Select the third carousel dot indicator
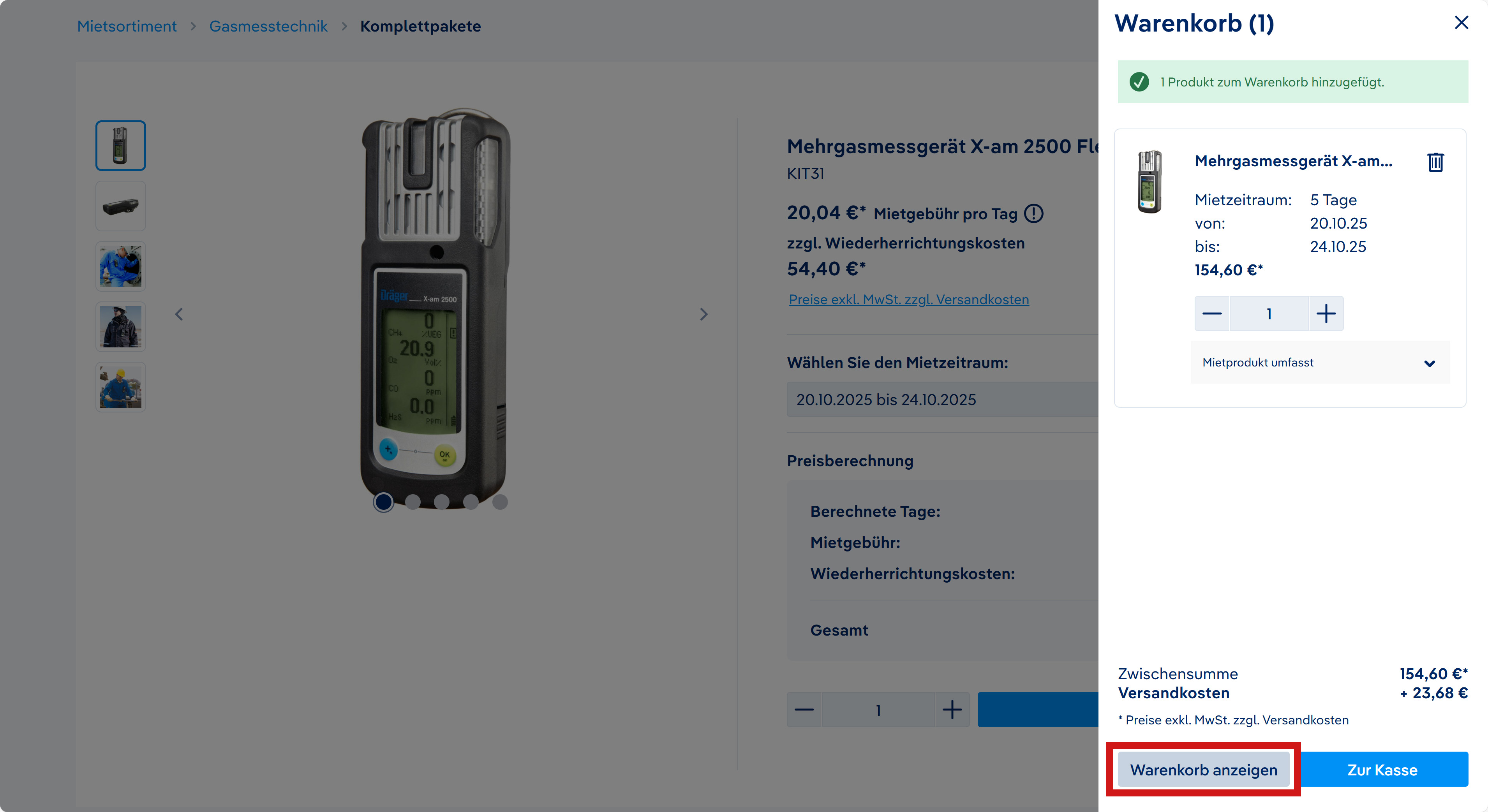The height and width of the screenshot is (812, 1488). (441, 502)
